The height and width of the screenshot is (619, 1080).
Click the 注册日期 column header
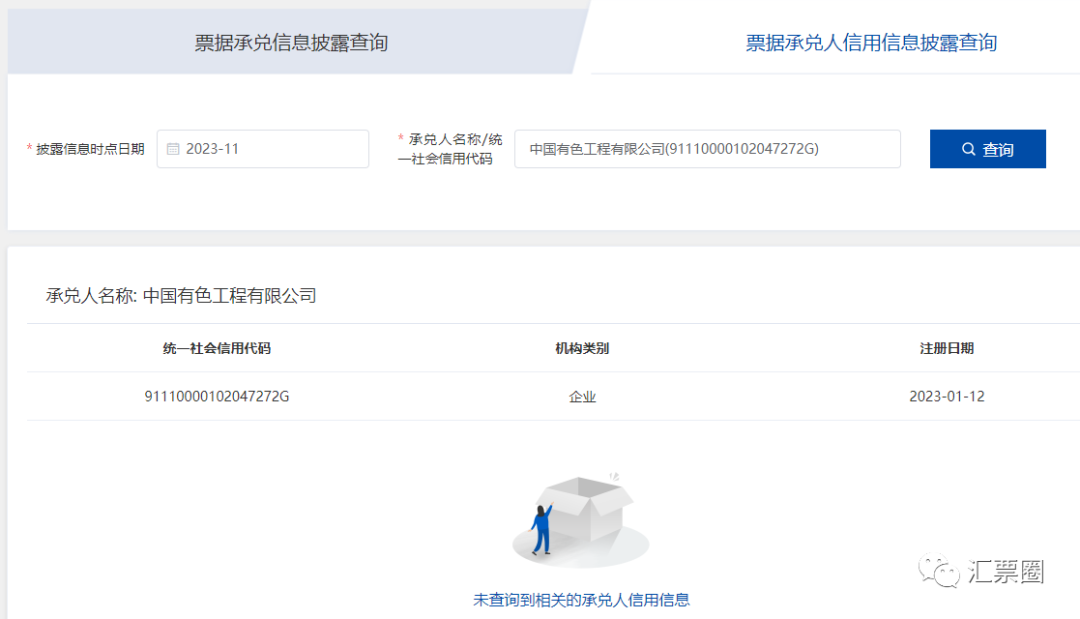tap(946, 348)
